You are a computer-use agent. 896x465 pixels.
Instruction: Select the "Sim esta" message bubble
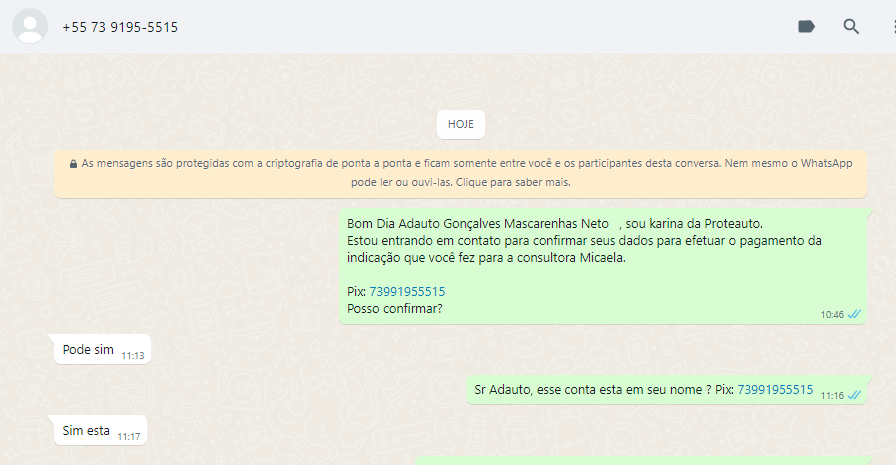click(86, 431)
